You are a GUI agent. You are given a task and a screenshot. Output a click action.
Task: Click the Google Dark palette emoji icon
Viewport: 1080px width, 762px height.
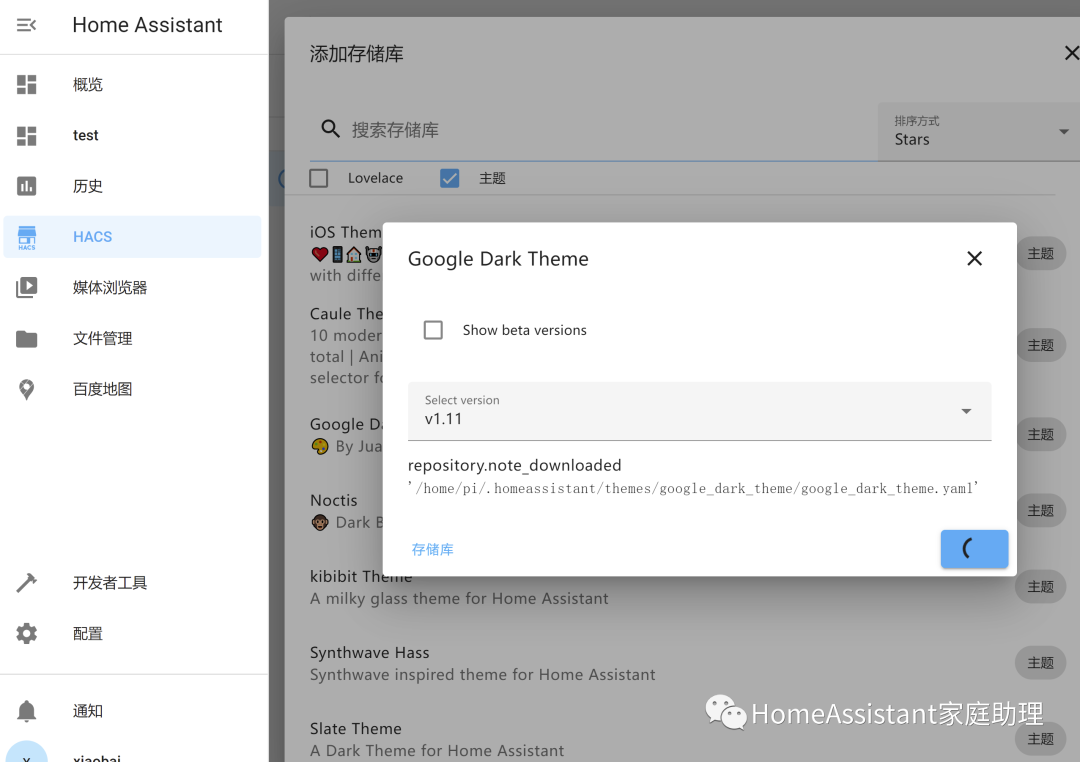pos(320,446)
